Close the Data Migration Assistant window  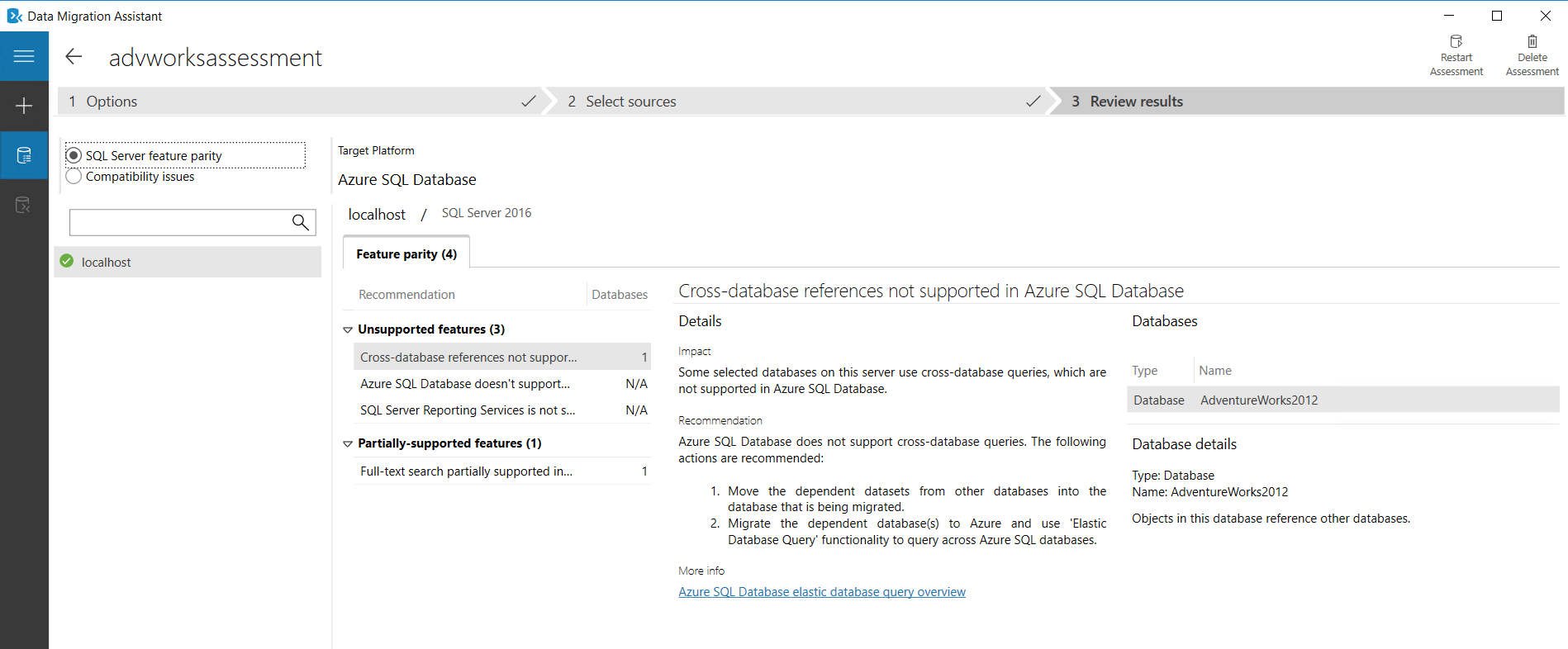click(x=1545, y=16)
